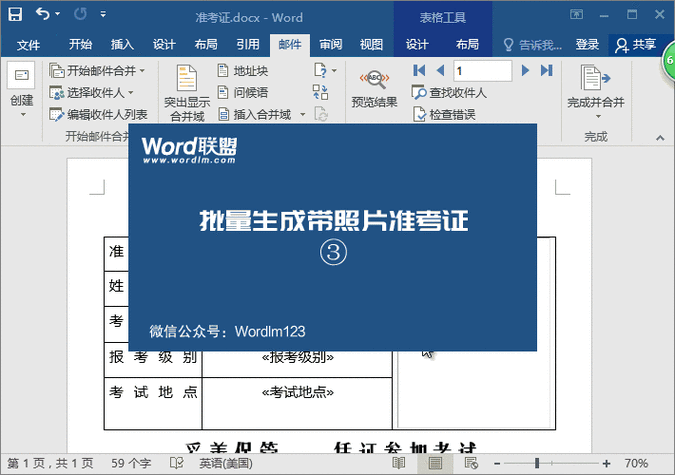Open the 设计 tab next to 插入
Screen dimensions: 675x475
click(164, 44)
